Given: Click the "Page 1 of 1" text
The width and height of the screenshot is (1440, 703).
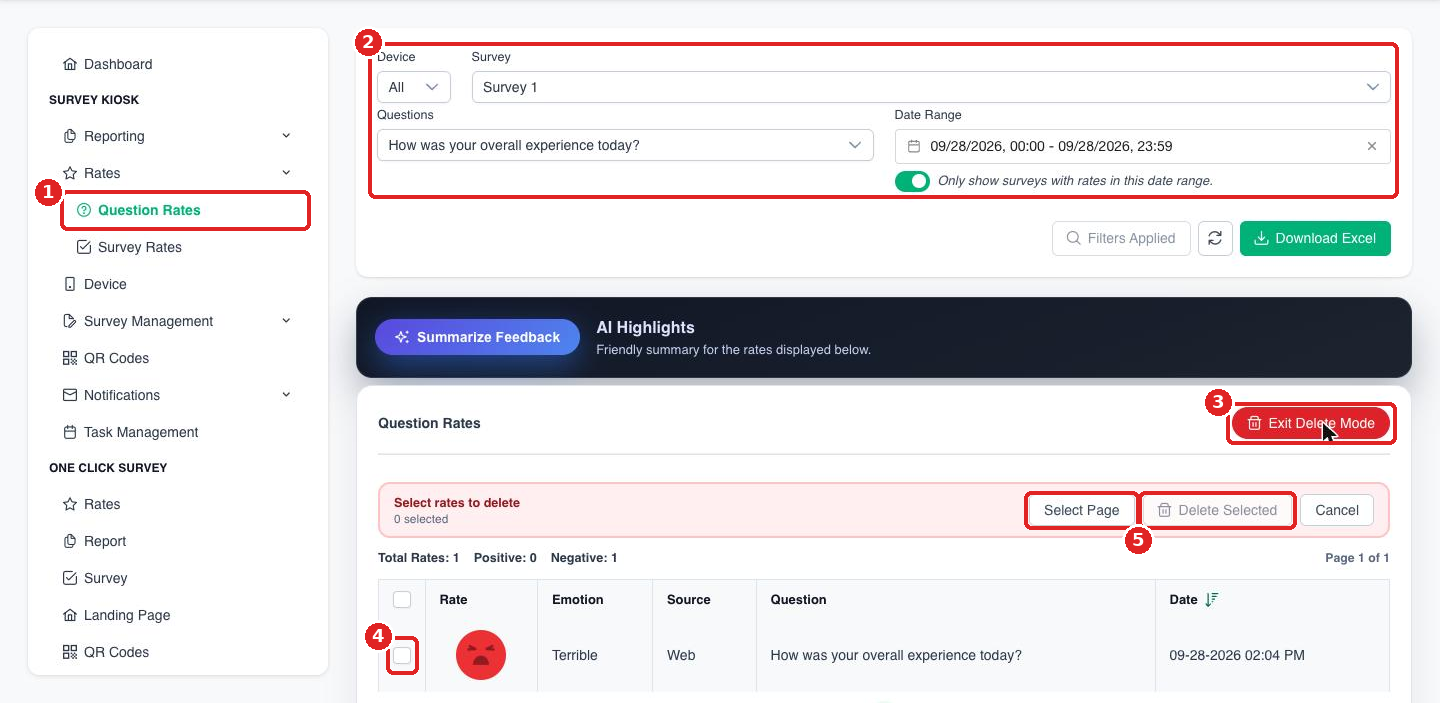Looking at the screenshot, I should [1357, 558].
